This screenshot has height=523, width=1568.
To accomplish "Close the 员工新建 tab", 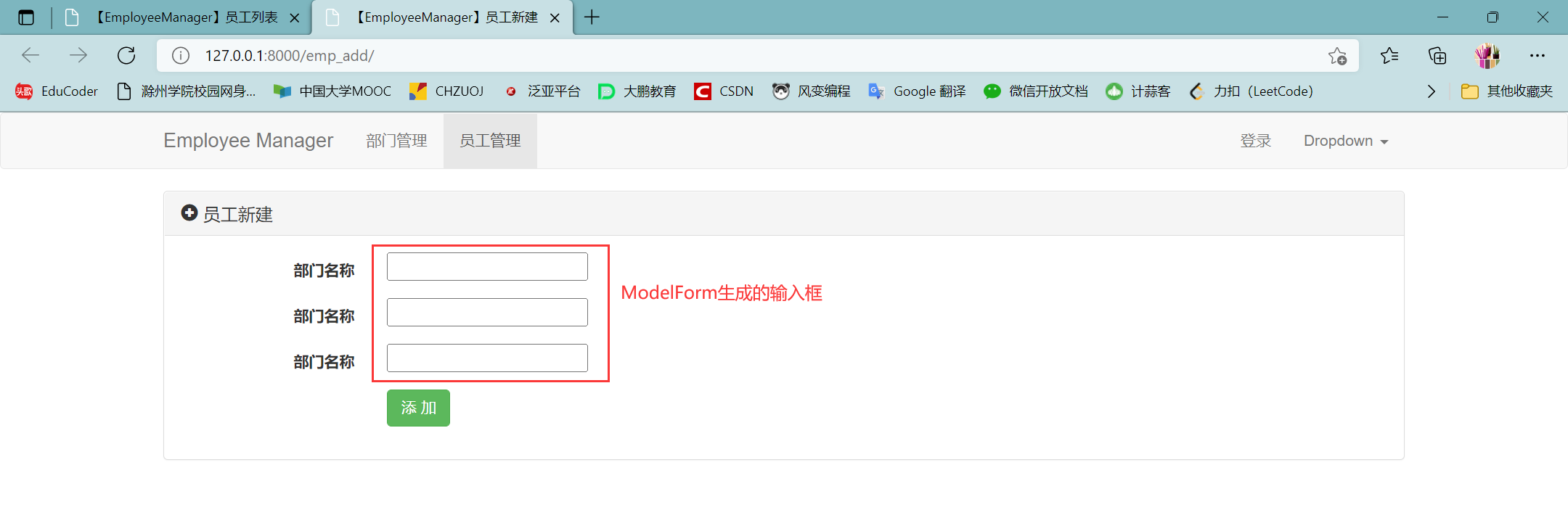I will pos(555,18).
